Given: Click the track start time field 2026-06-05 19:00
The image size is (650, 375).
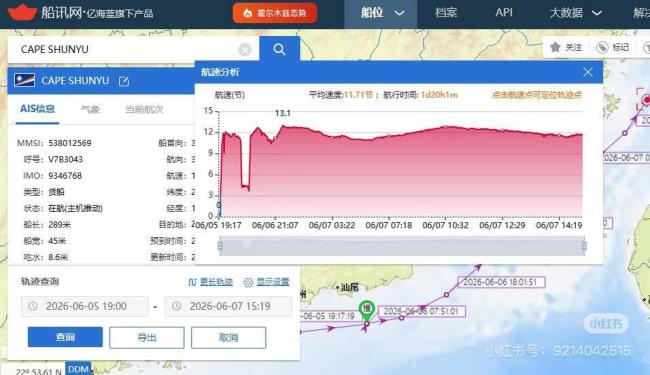Looking at the screenshot, I should (x=85, y=306).
